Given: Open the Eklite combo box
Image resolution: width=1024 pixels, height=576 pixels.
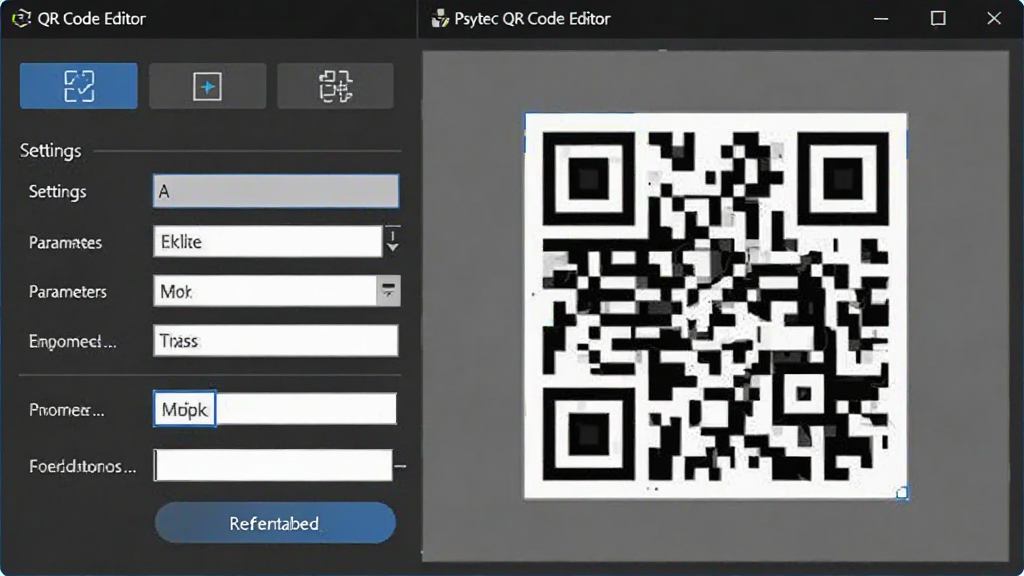Looking at the screenshot, I should (268, 242).
